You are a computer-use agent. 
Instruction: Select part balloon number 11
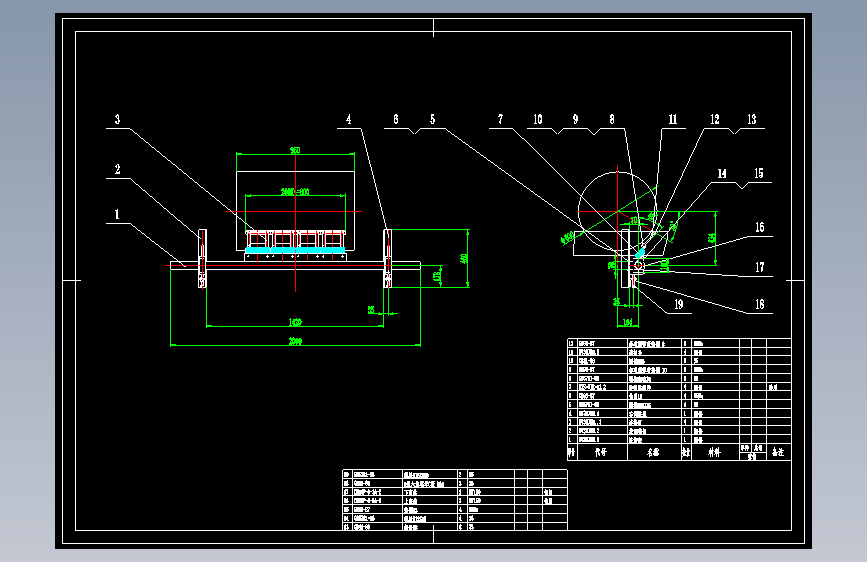click(672, 119)
